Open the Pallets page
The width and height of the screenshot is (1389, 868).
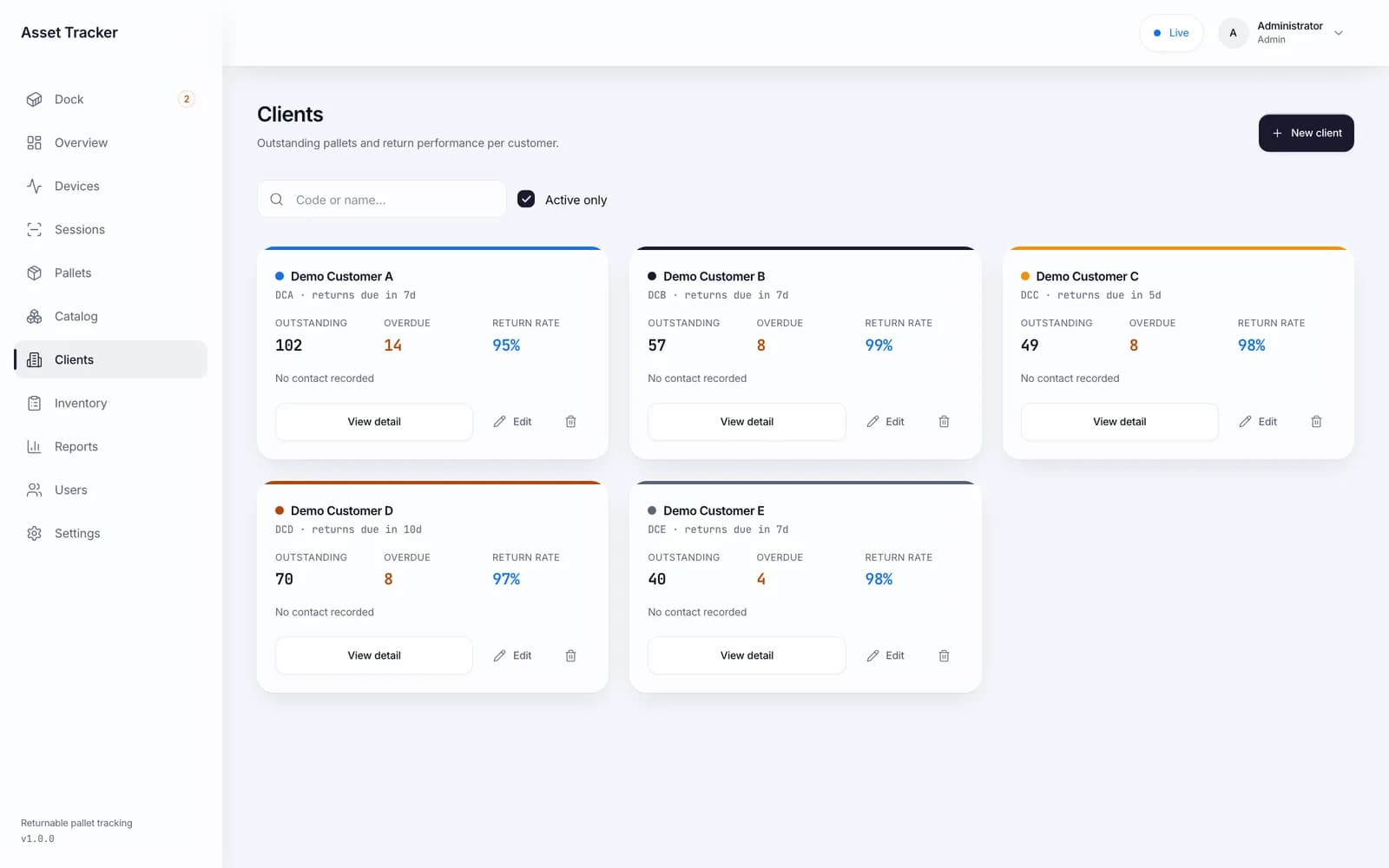(x=110, y=273)
